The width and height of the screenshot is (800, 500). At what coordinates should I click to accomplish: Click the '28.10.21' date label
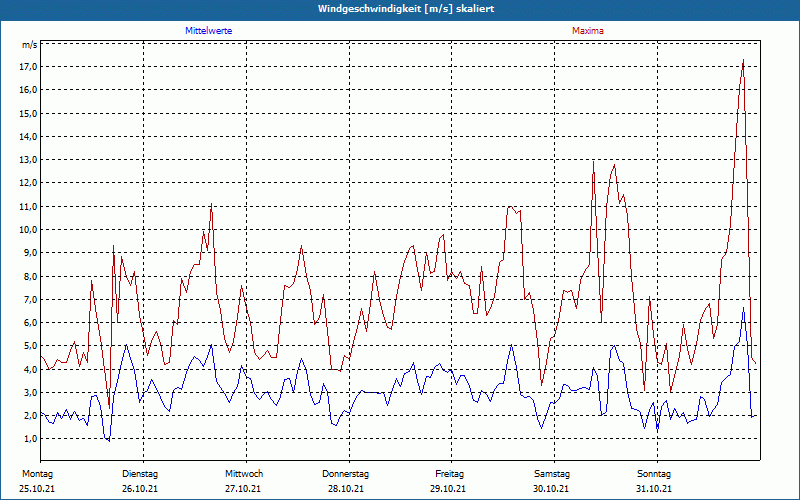346,489
